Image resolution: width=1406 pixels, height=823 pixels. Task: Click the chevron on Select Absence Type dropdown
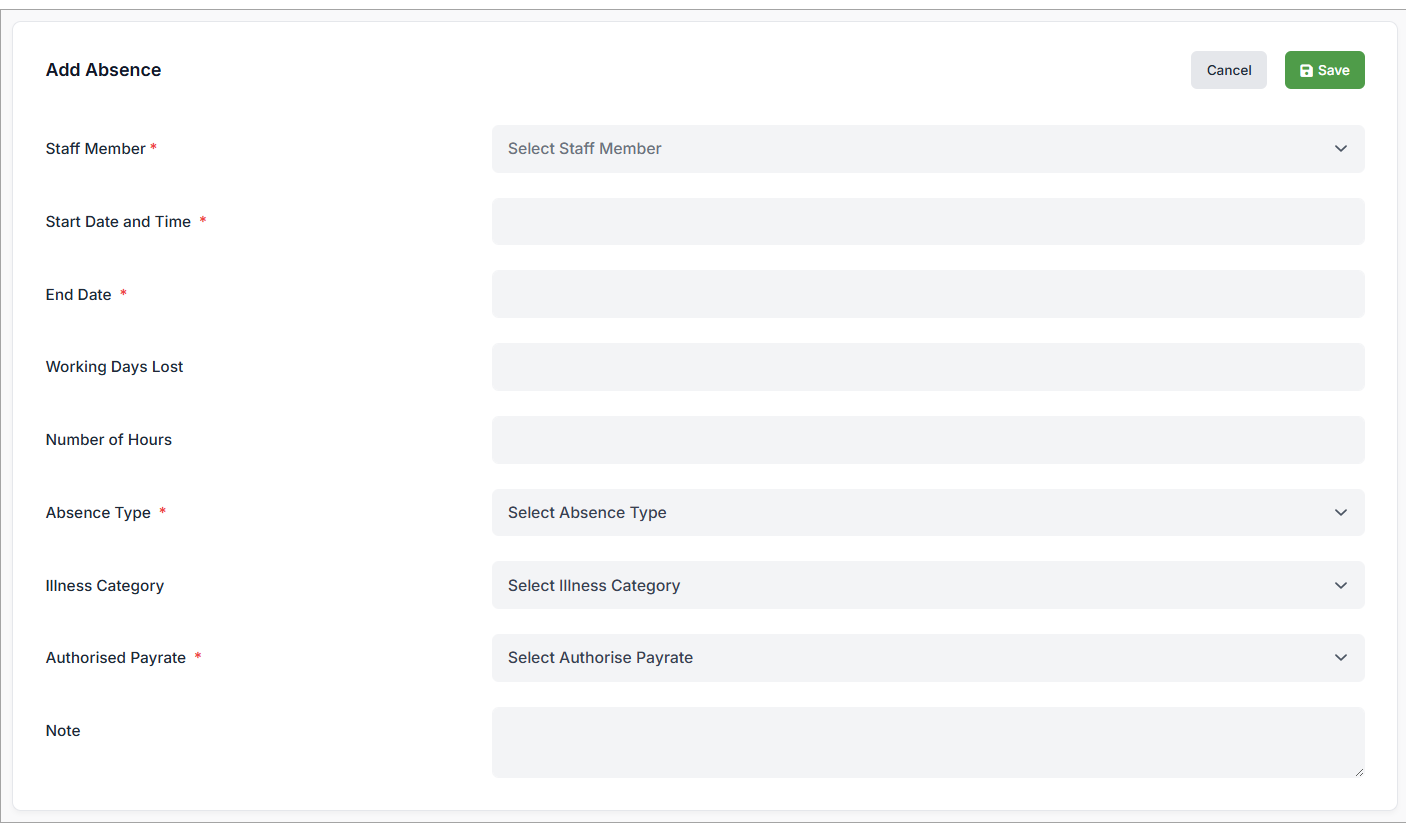(x=1341, y=512)
